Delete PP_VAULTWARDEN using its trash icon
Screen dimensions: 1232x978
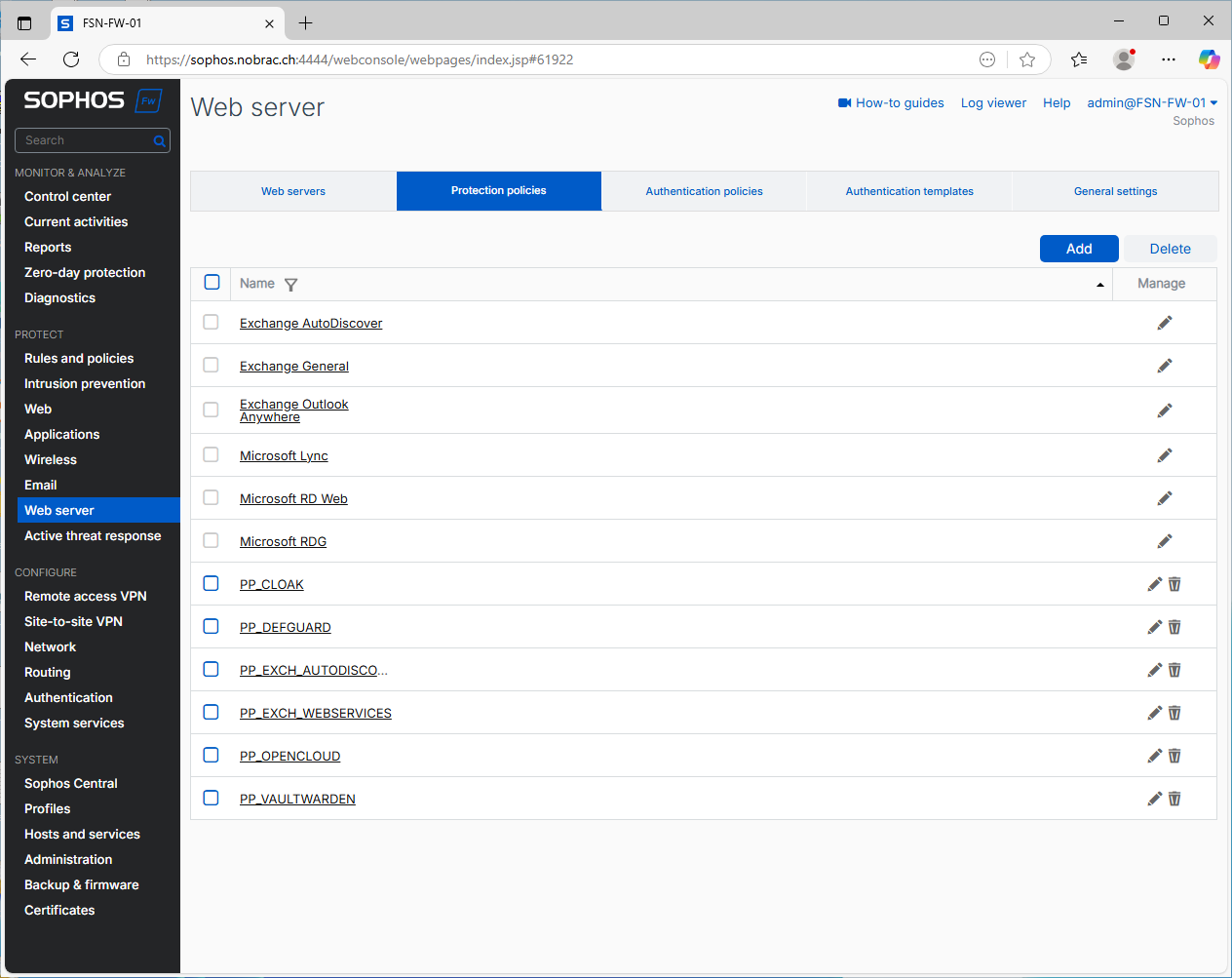point(1174,799)
